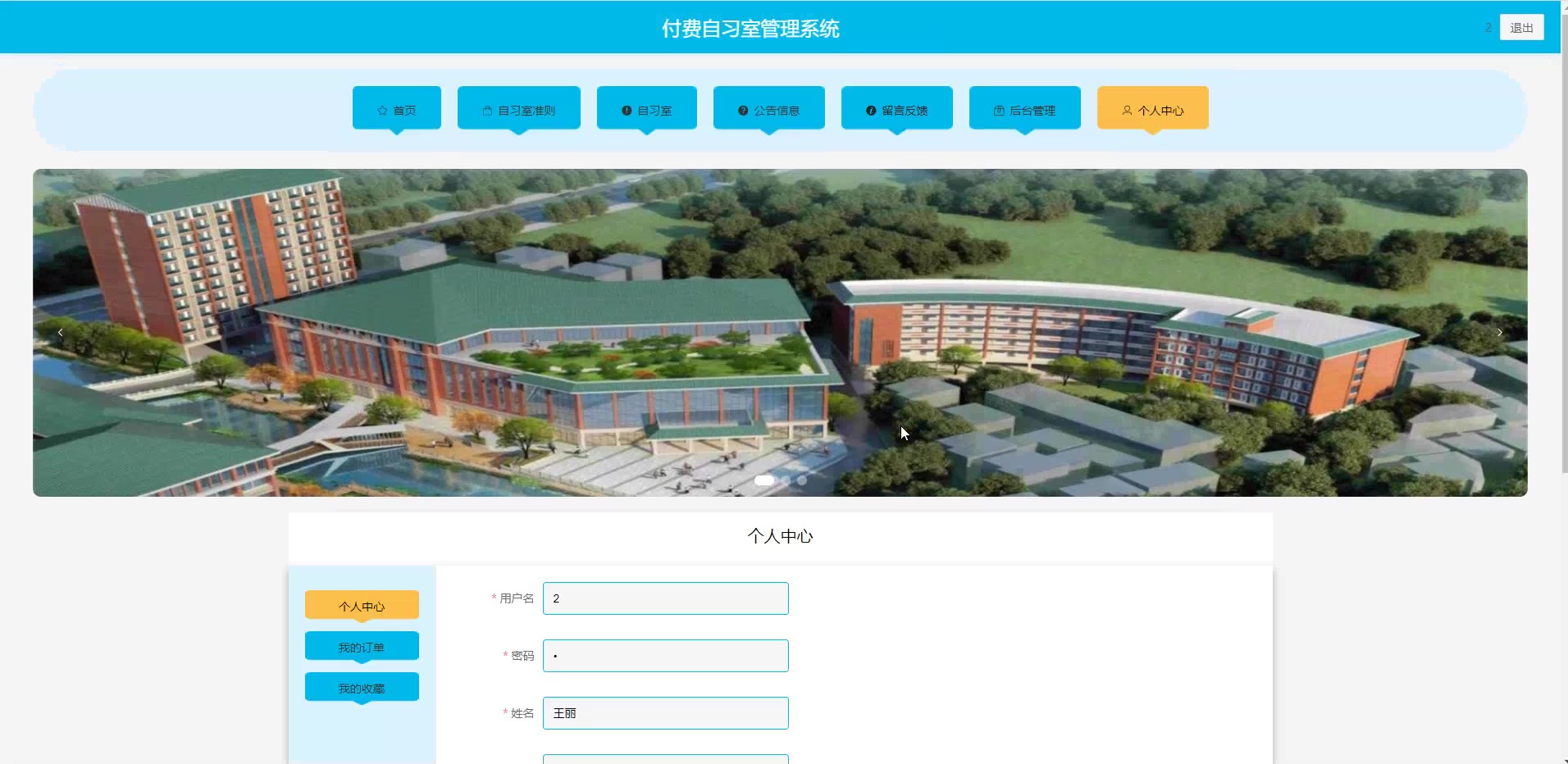
Task: Click the username text beside 退出
Action: [x=1488, y=28]
